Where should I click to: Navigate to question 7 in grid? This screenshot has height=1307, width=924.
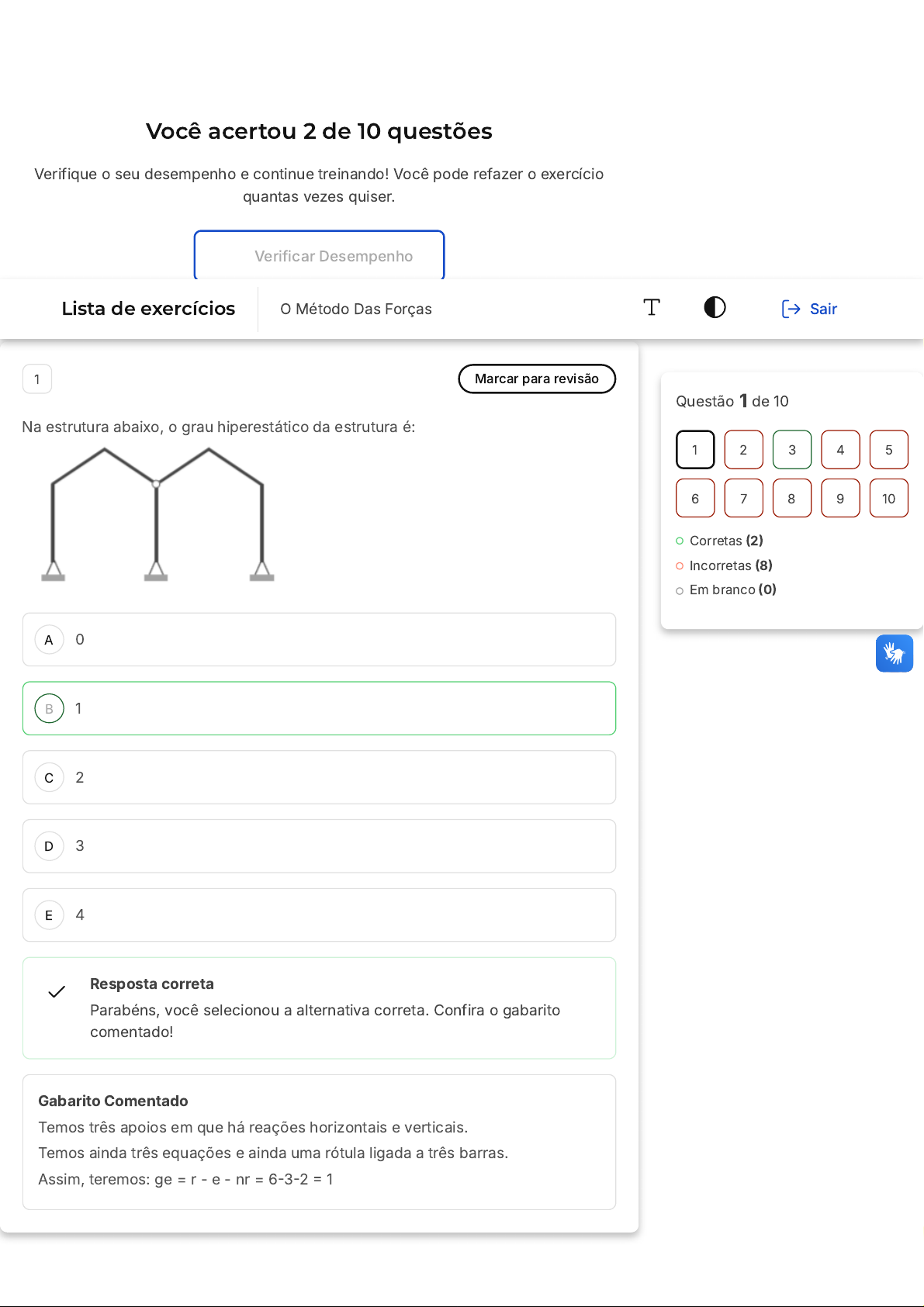click(743, 498)
